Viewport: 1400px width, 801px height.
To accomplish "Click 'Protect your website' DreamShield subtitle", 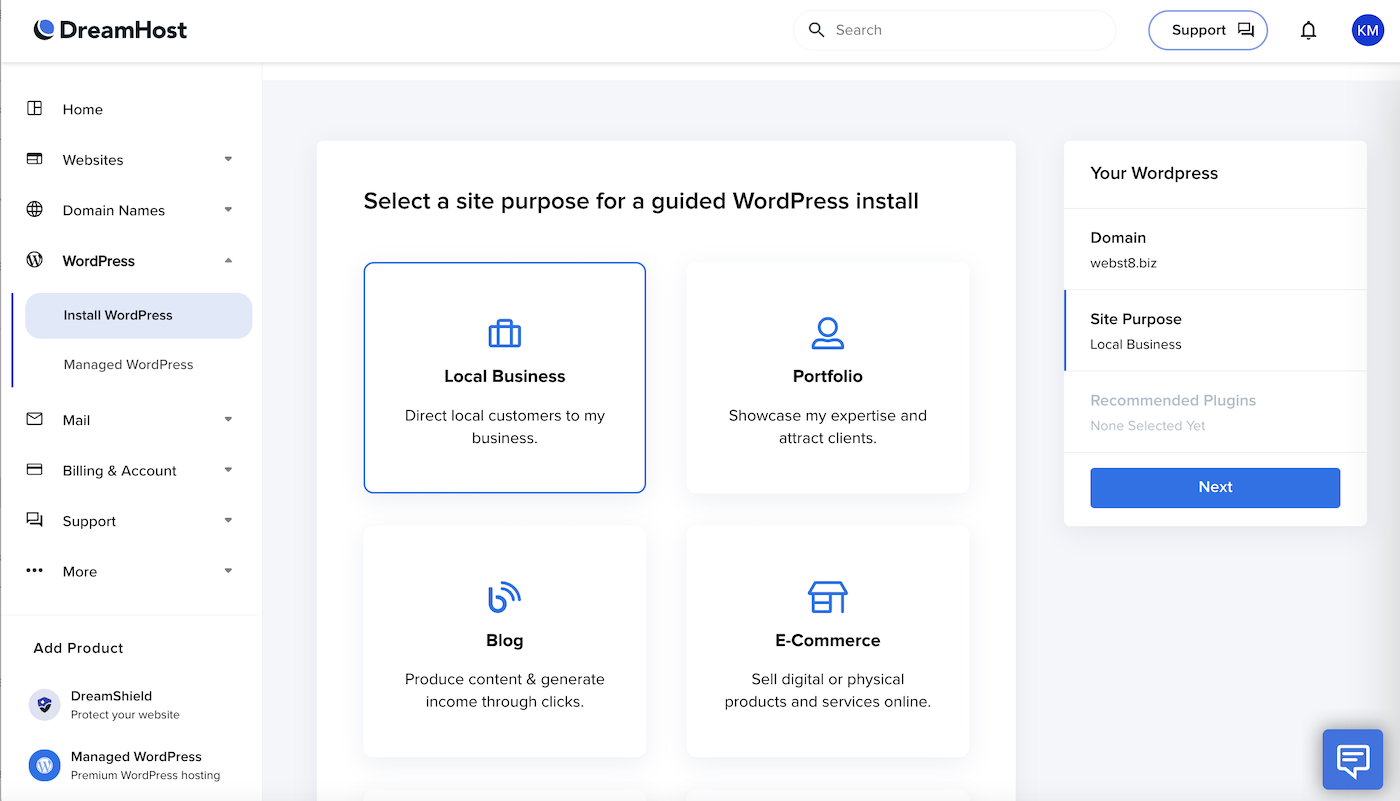I will pyautogui.click(x=125, y=715).
